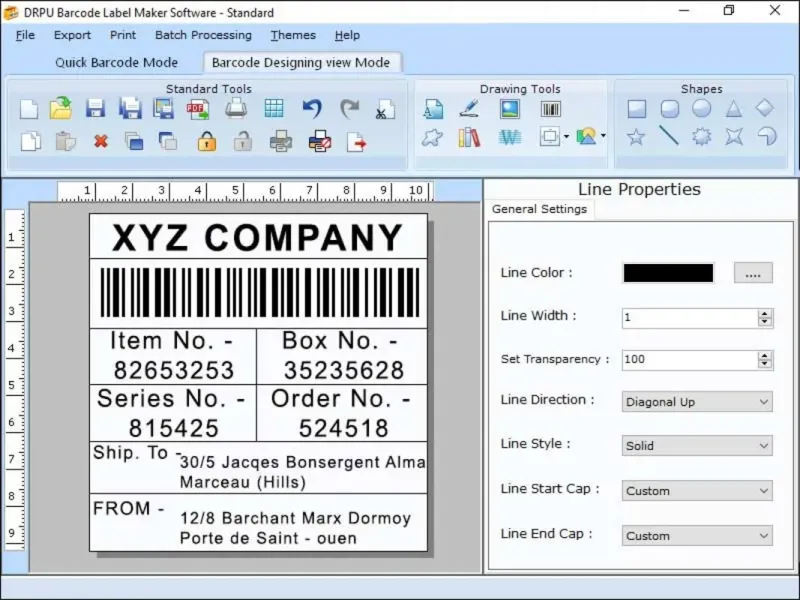The height and width of the screenshot is (600, 800).
Task: Click the printer with red no-sign icon
Action: (x=320, y=141)
